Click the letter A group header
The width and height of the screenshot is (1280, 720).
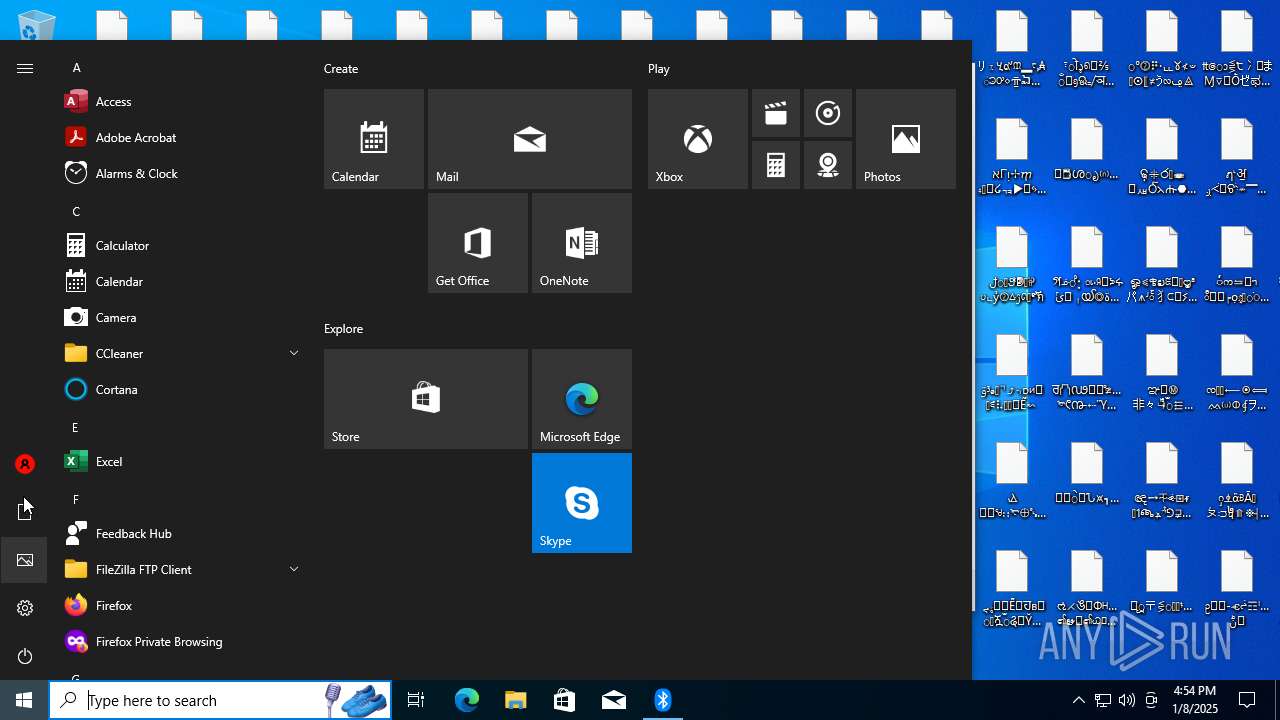tap(76, 68)
